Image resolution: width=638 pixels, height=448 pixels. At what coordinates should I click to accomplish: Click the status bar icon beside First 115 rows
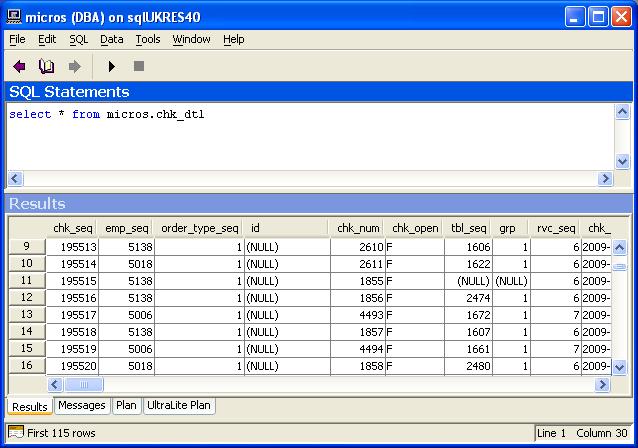pos(16,432)
